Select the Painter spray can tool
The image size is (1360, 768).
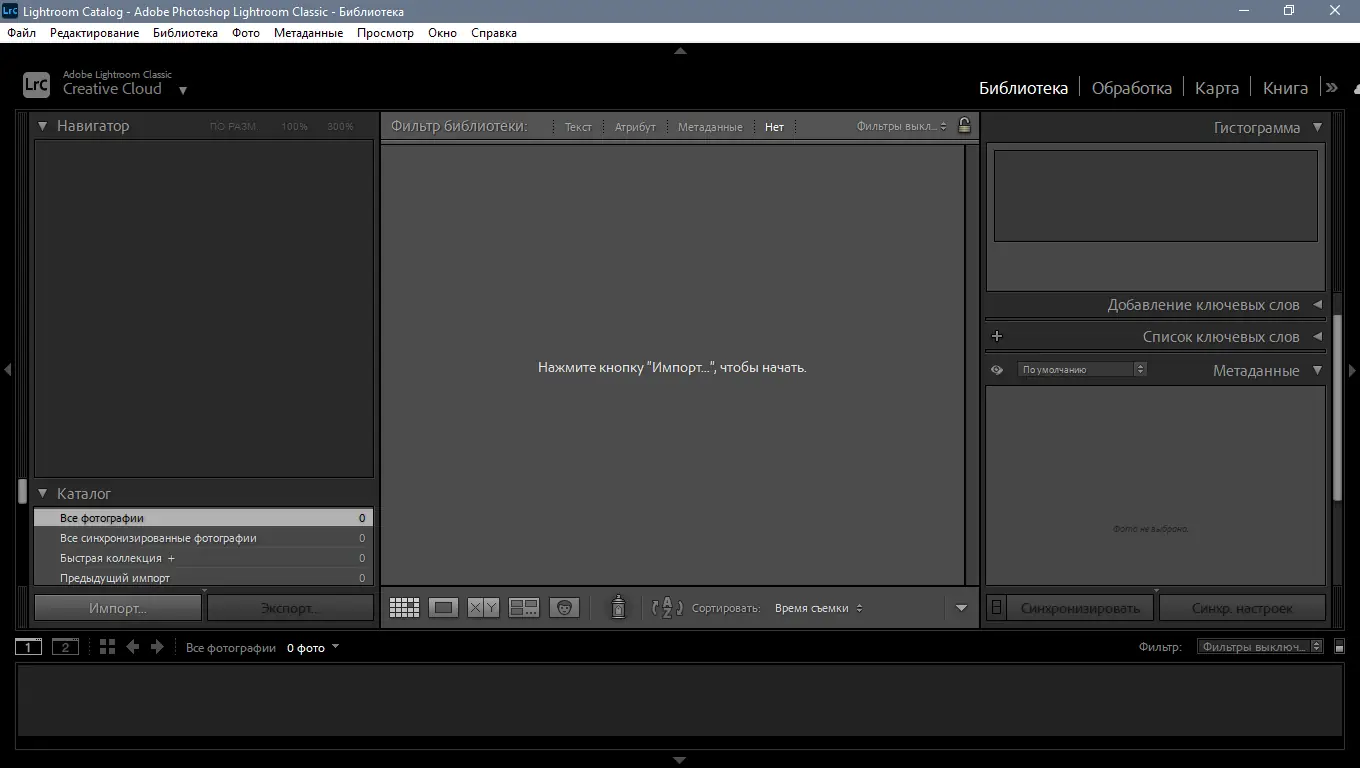click(x=618, y=607)
